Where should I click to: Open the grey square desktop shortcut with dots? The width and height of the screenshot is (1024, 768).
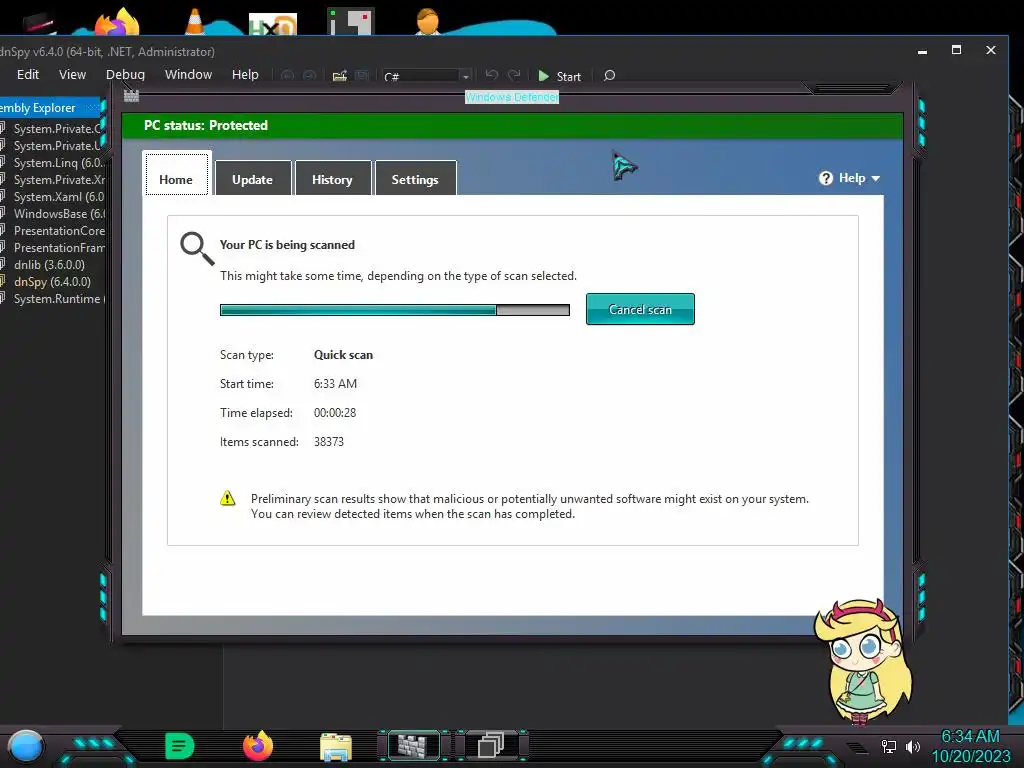[x=351, y=21]
